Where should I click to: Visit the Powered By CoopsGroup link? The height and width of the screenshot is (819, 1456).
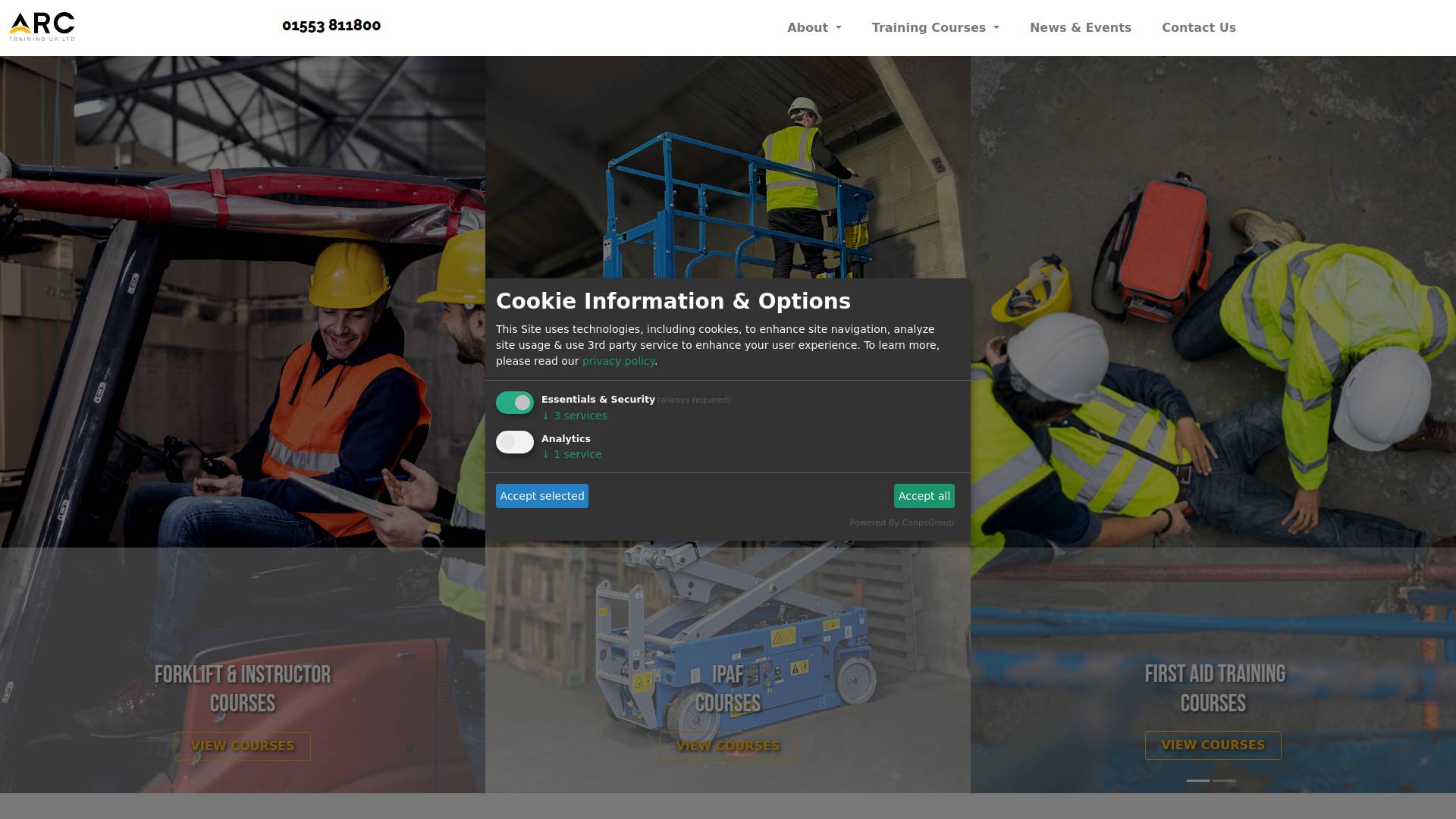[x=902, y=522]
